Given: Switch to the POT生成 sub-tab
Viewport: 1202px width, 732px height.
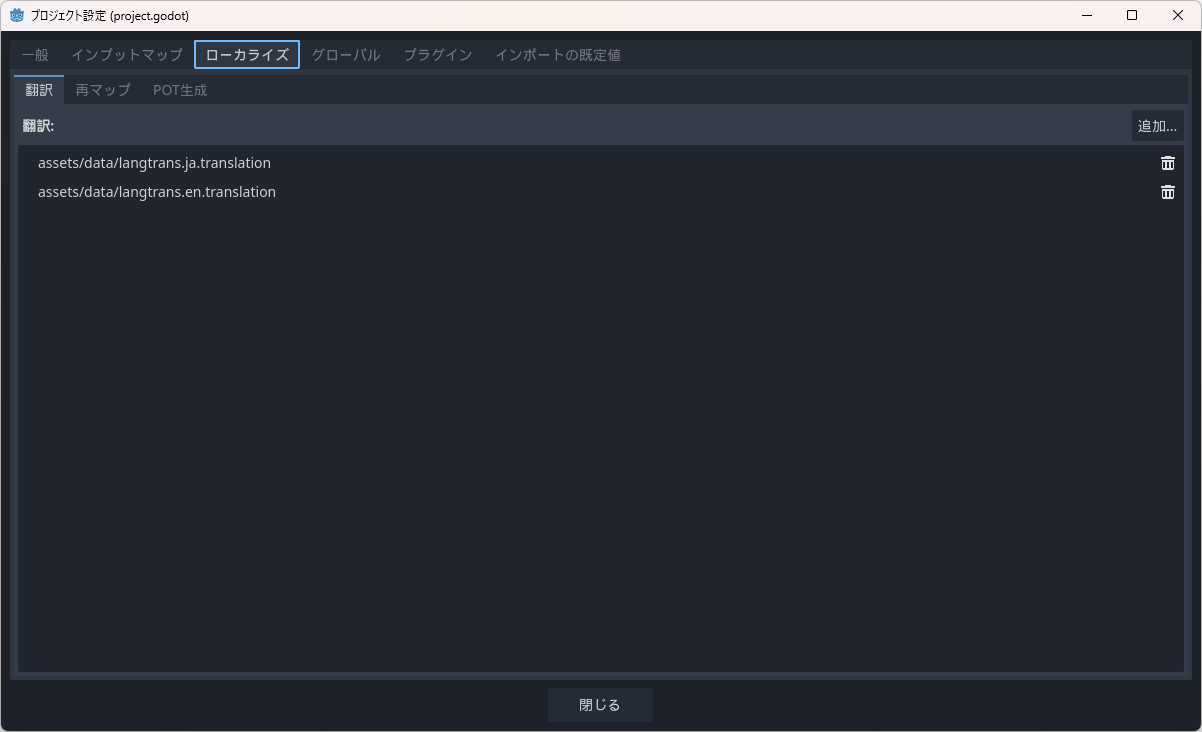Looking at the screenshot, I should [180, 90].
